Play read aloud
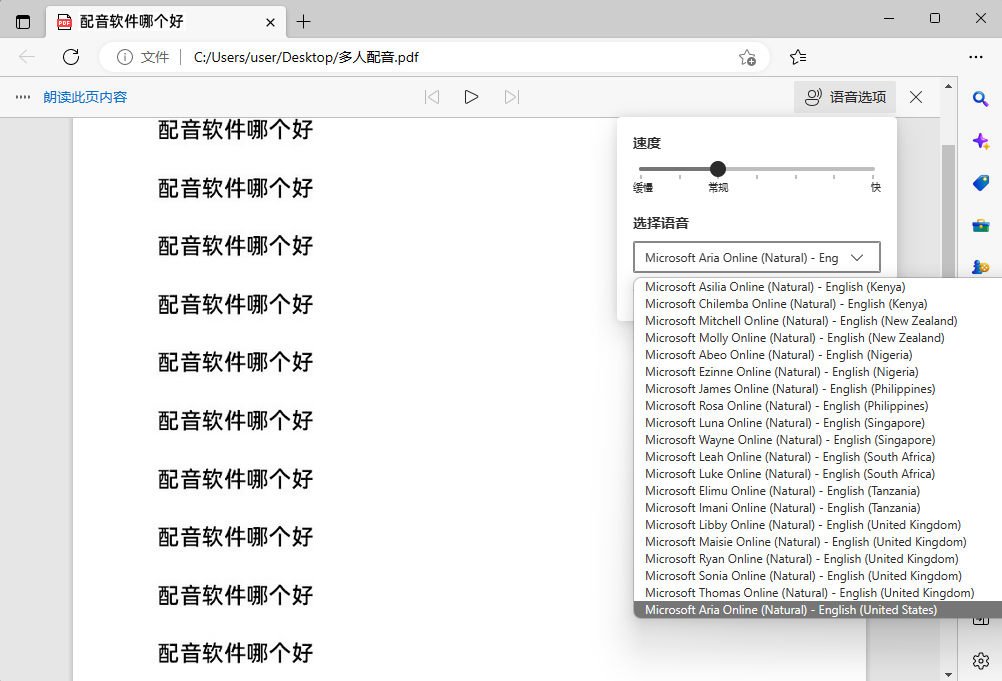 (x=471, y=97)
